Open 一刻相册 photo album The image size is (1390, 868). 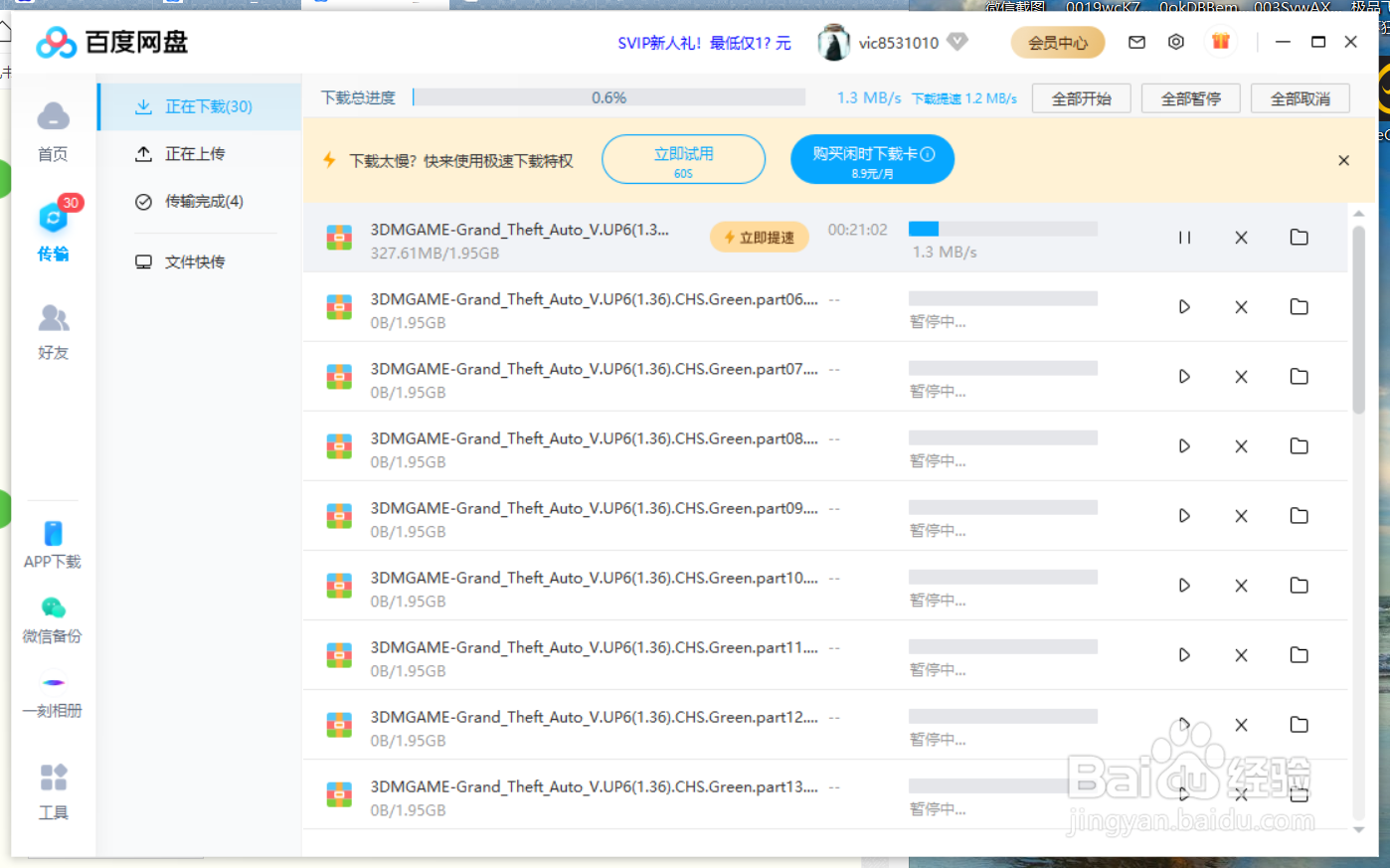pyautogui.click(x=53, y=695)
